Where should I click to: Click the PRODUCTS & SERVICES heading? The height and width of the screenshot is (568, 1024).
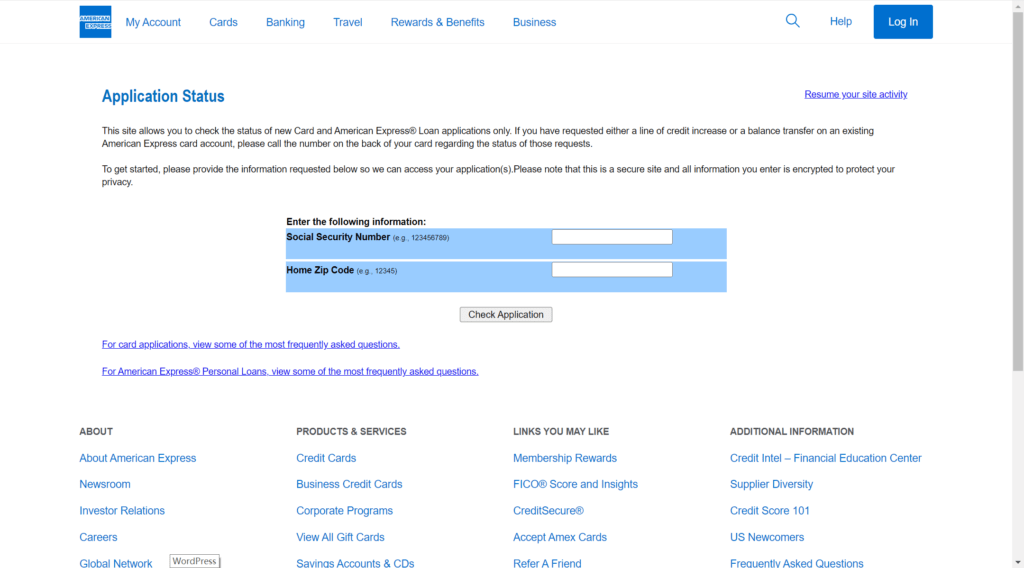(x=351, y=432)
